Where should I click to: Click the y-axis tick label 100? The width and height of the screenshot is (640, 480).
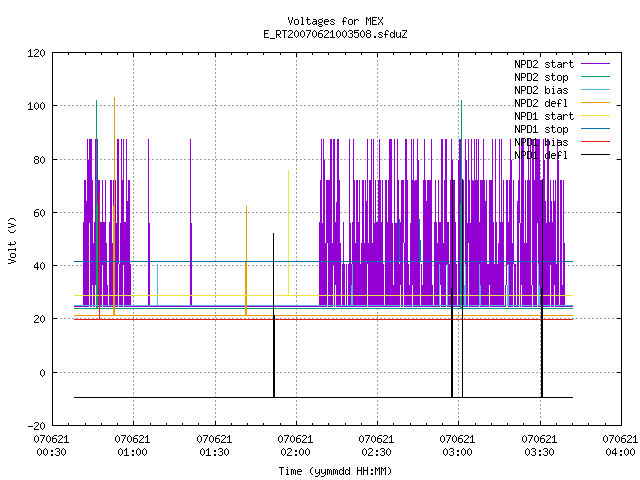[36, 106]
